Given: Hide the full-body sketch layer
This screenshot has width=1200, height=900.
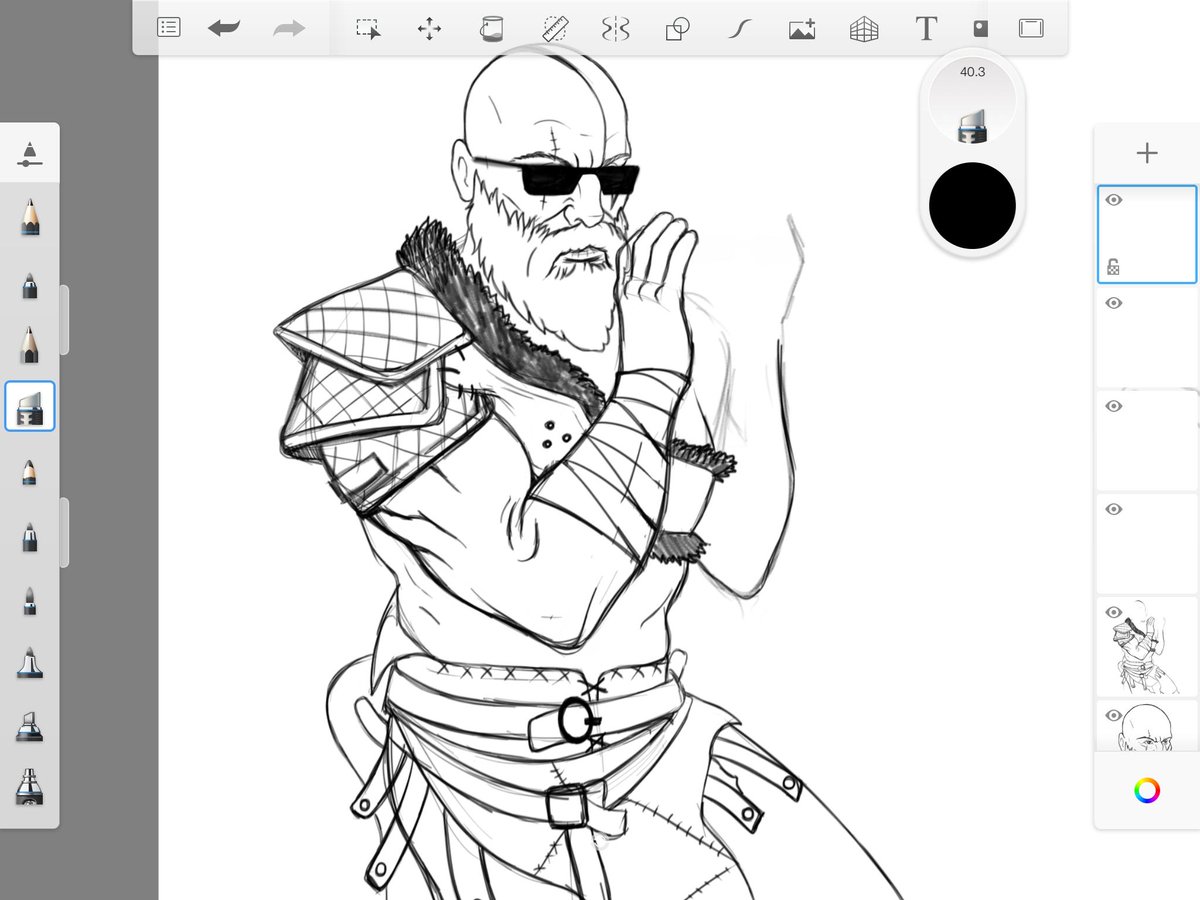Looking at the screenshot, I should (x=1114, y=612).
